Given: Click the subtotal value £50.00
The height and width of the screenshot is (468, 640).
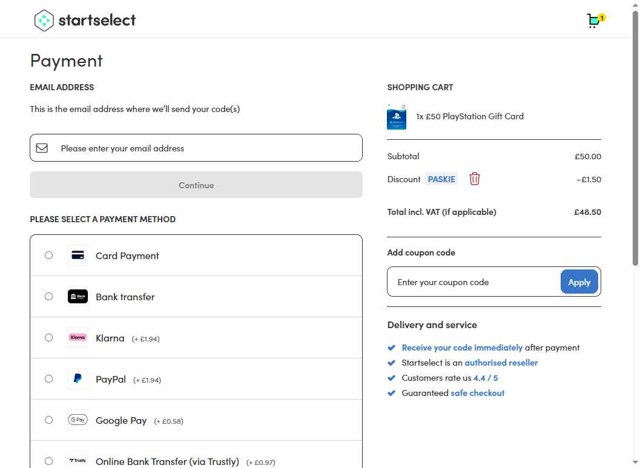Looking at the screenshot, I should click(588, 156).
